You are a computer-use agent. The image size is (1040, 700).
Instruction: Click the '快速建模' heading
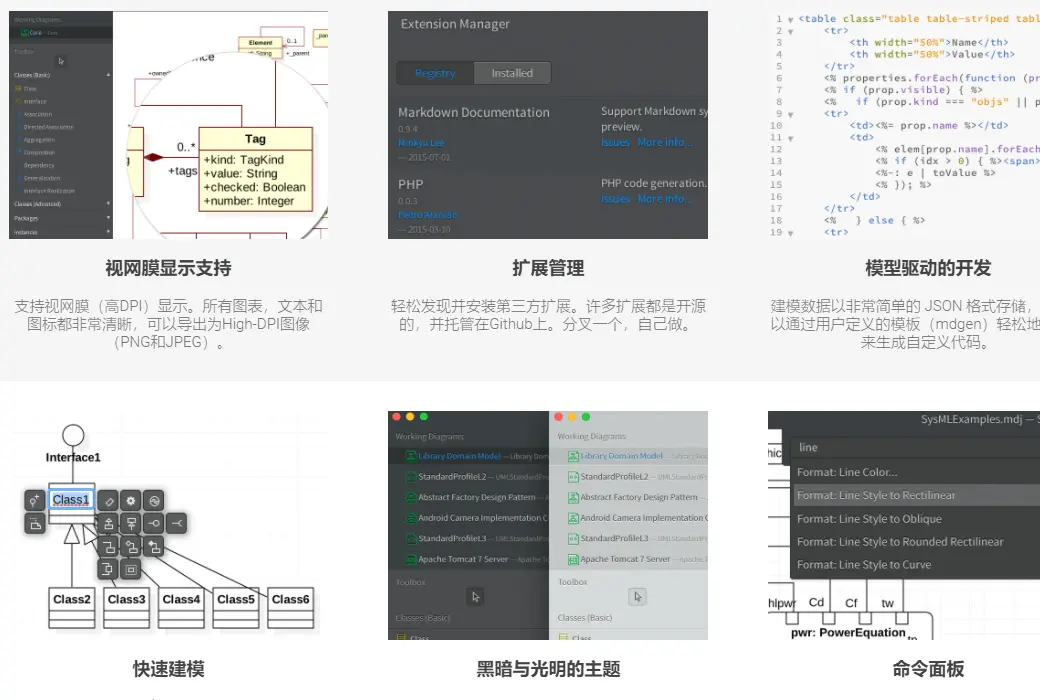(x=168, y=669)
